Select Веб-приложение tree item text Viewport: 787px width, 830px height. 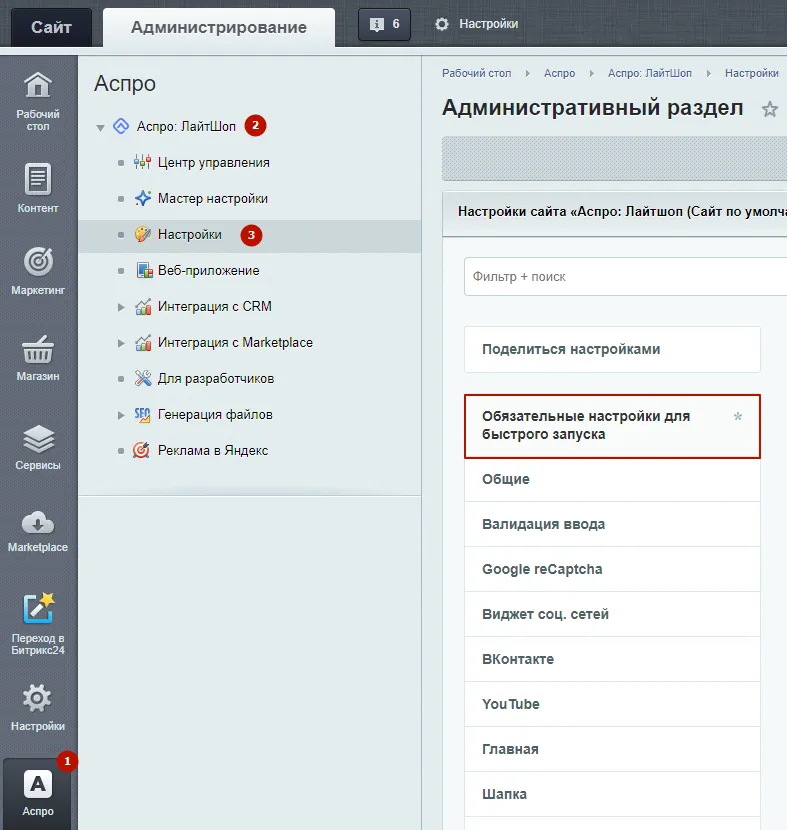(x=209, y=270)
